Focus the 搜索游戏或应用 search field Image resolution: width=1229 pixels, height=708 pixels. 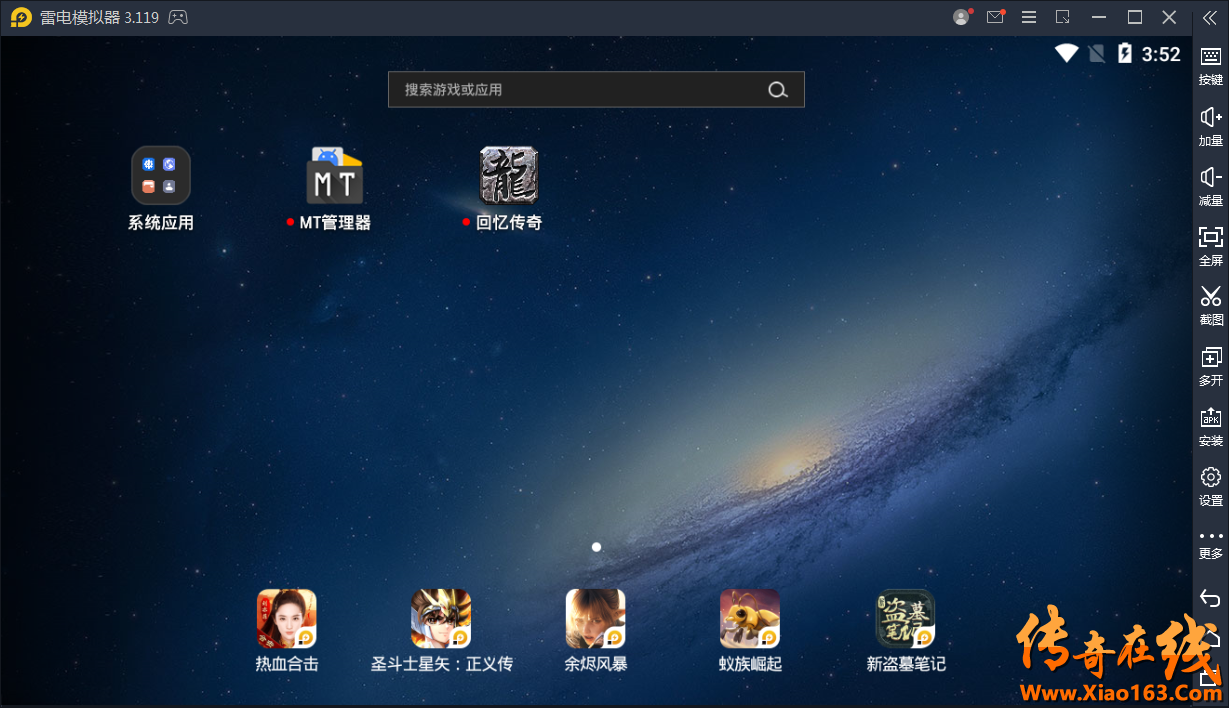(596, 89)
